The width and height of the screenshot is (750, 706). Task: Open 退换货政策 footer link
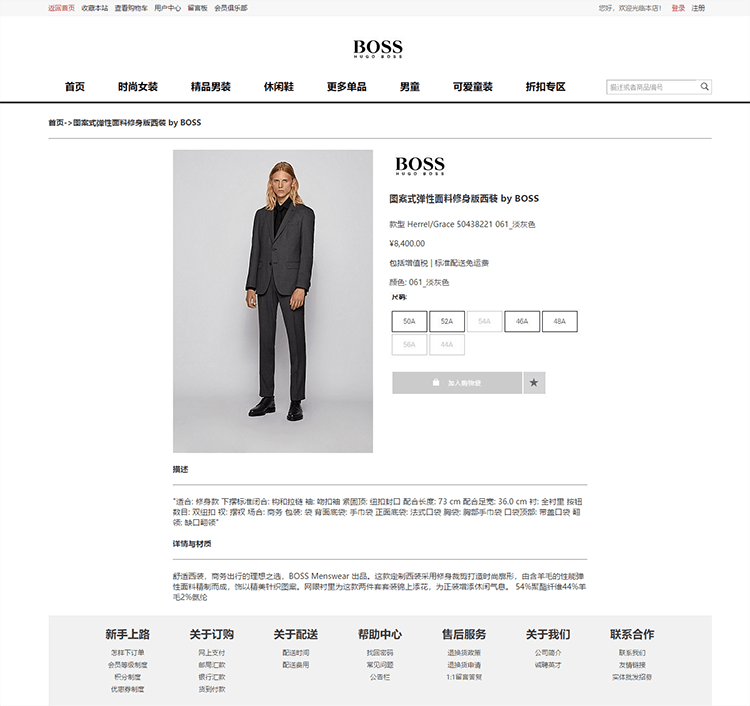coord(463,652)
